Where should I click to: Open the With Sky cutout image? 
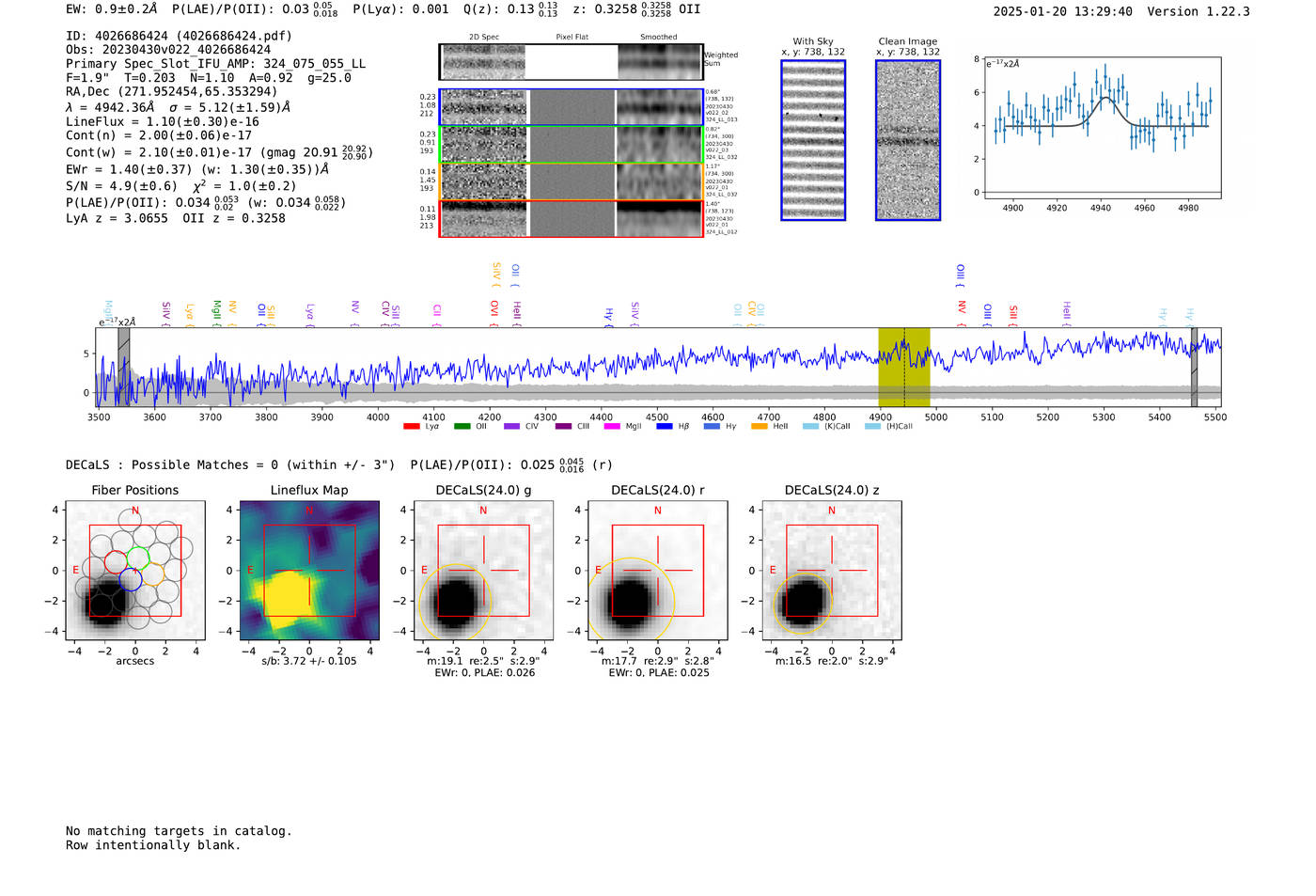[813, 140]
